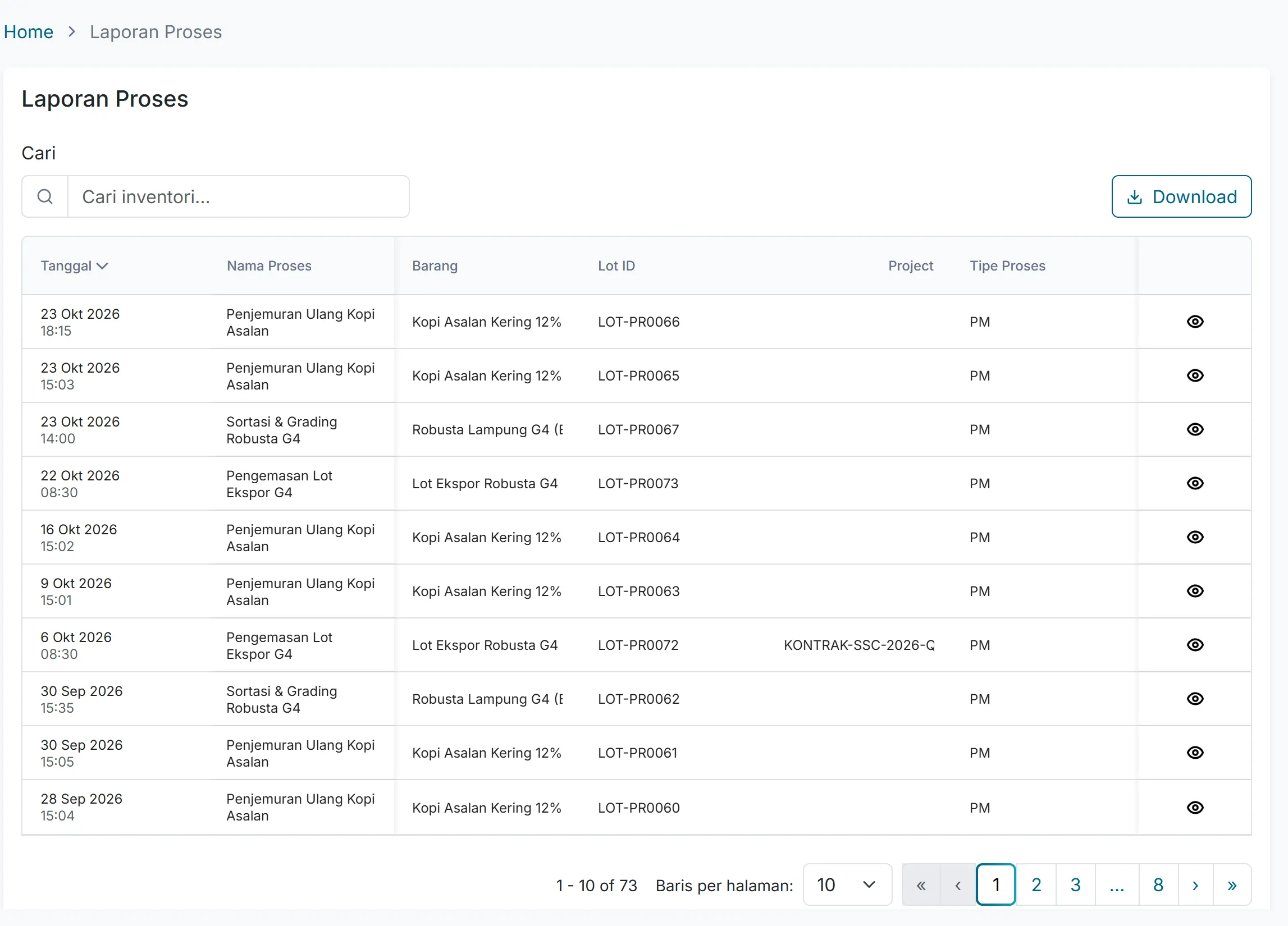Jump to page 3
This screenshot has width=1288, height=926.
point(1075,885)
